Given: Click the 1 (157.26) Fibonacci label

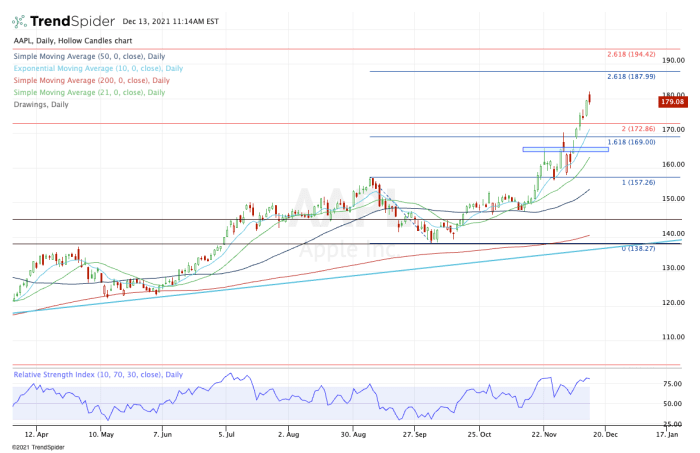Looking at the screenshot, I should click(638, 183).
